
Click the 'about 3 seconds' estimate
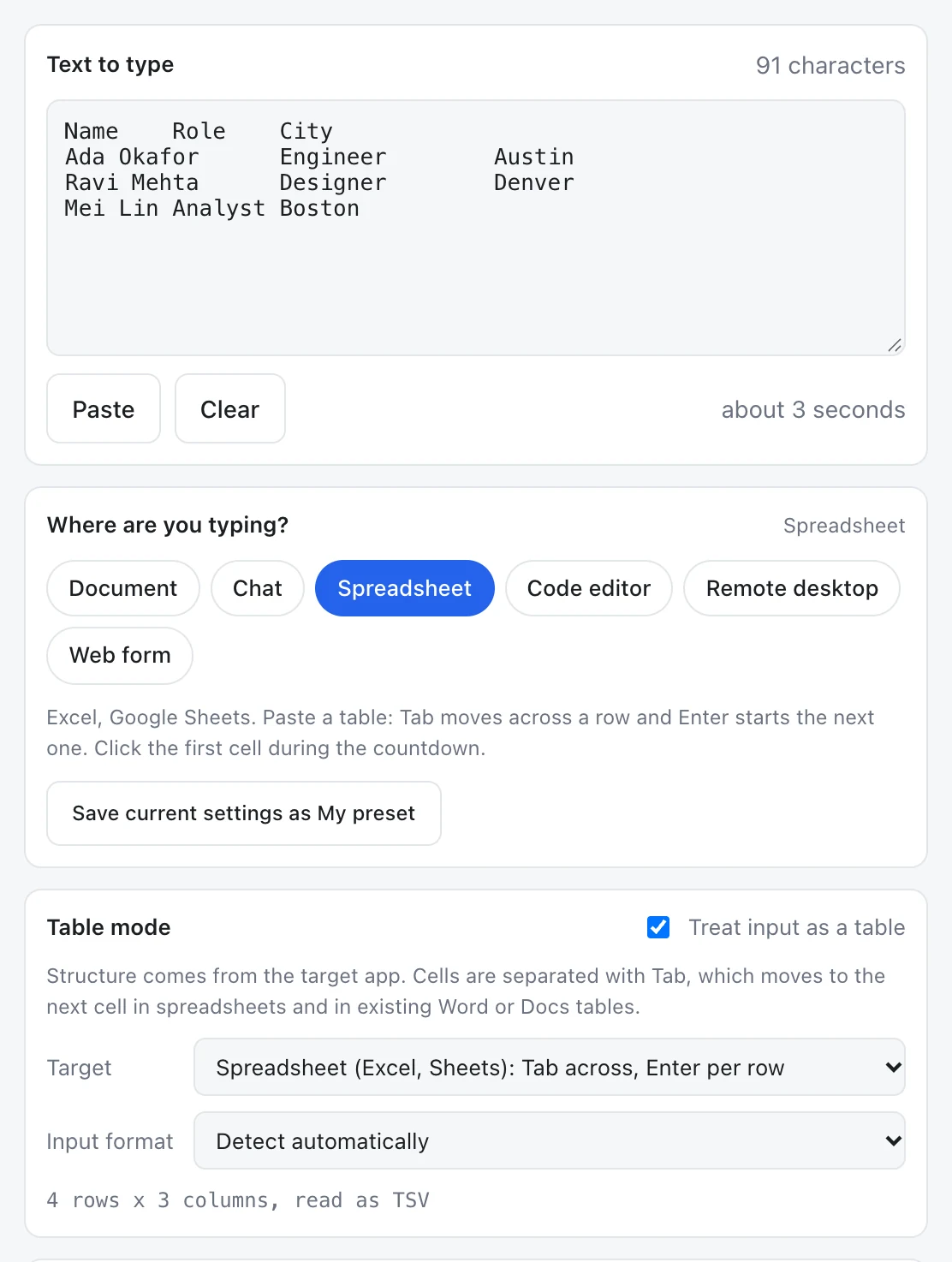tap(813, 409)
